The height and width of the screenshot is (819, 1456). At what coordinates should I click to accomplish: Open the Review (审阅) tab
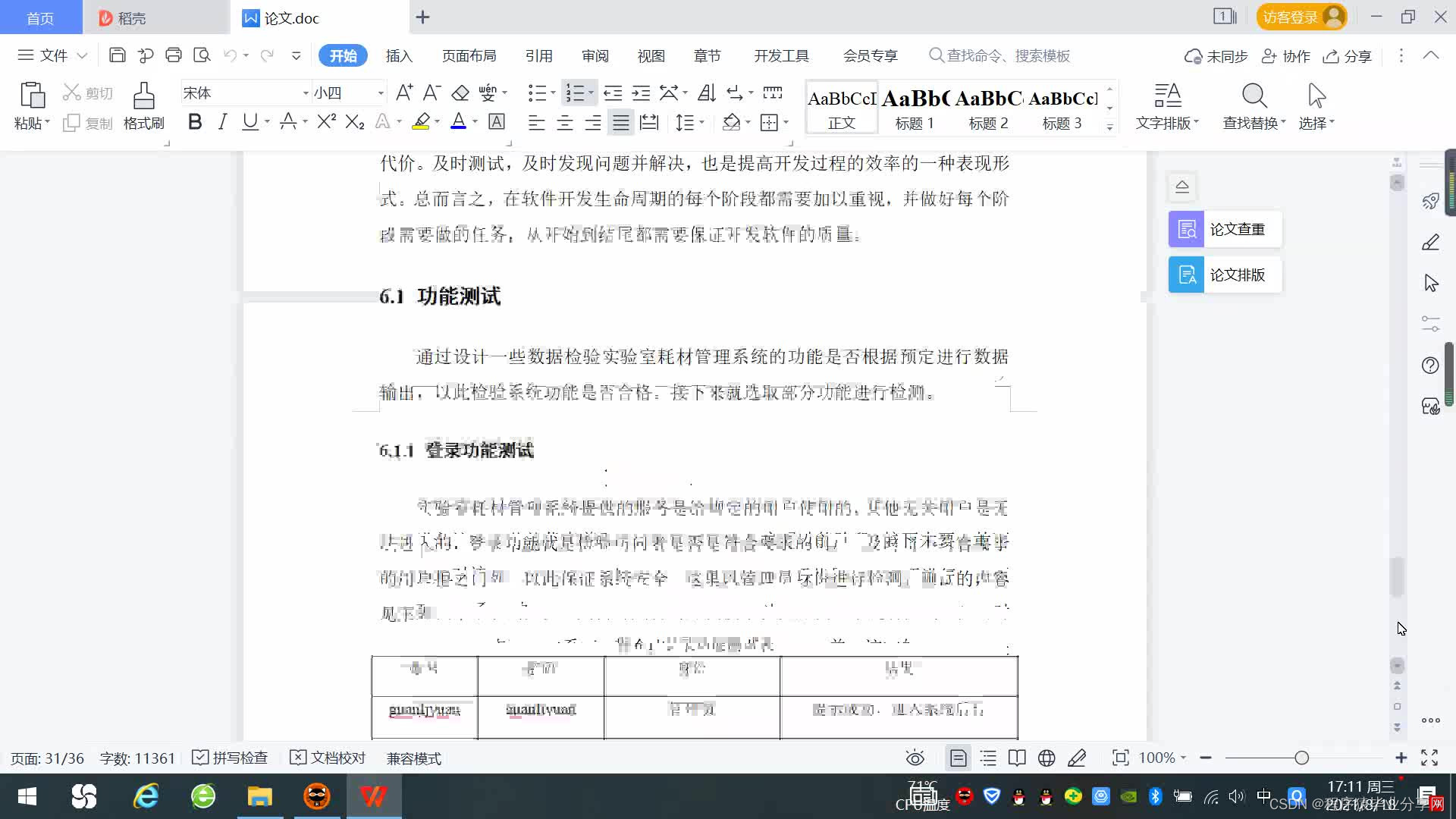pos(595,56)
